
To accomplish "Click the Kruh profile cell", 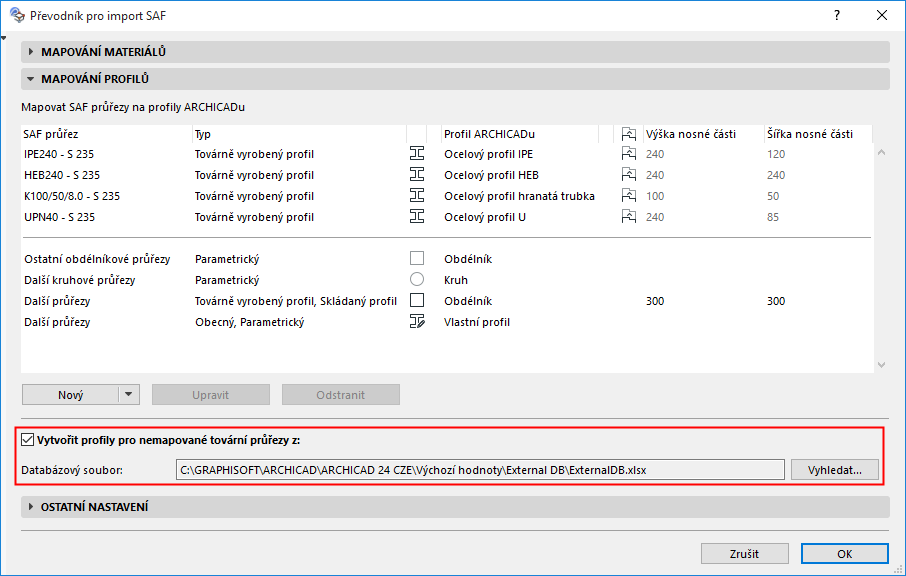I will coord(455,280).
